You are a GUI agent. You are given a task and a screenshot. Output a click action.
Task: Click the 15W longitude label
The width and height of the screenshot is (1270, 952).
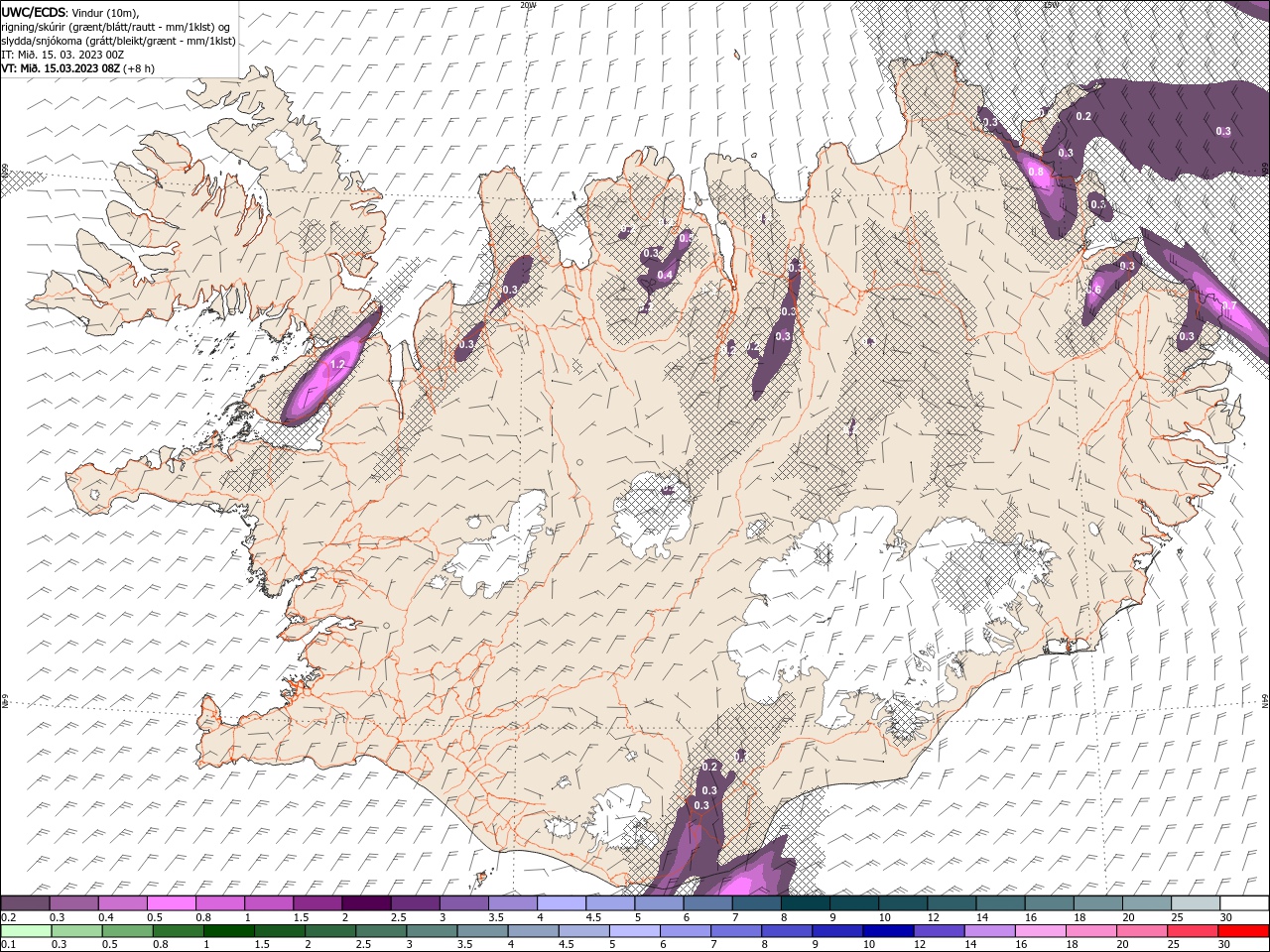tap(1051, 5)
